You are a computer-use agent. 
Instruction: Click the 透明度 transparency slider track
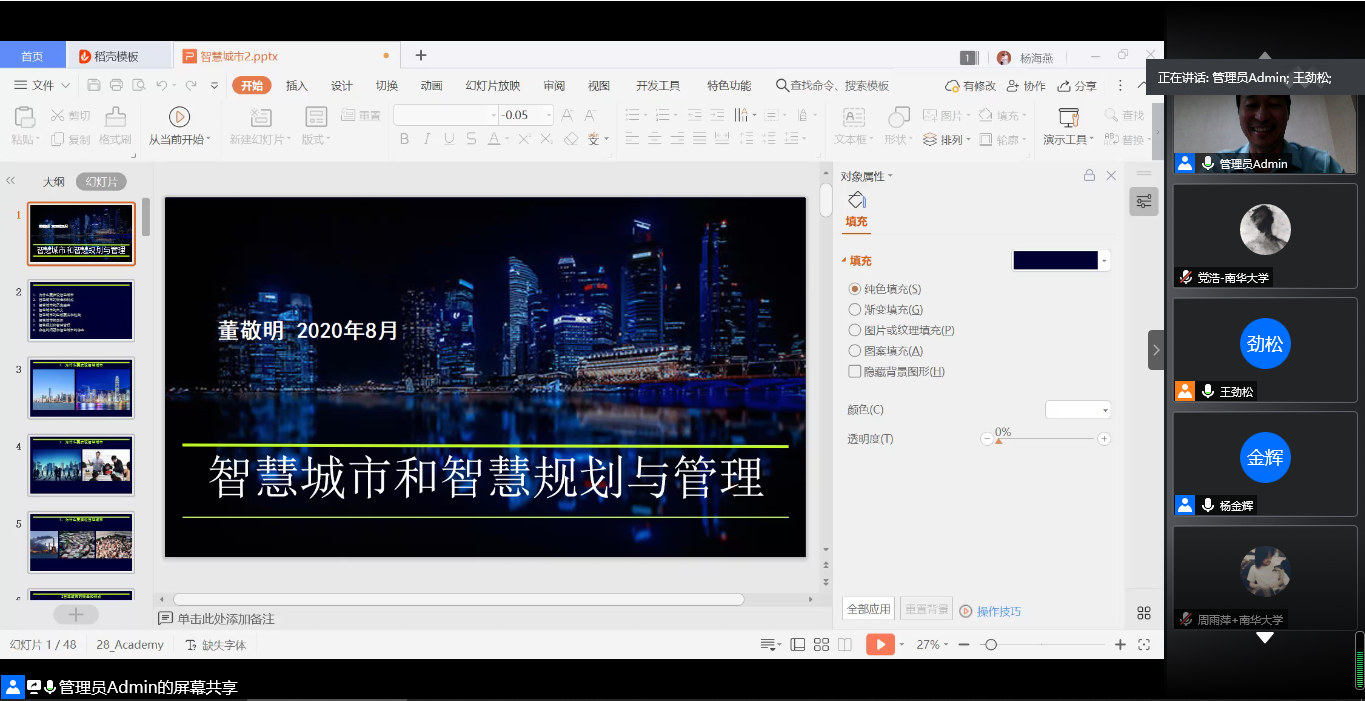coord(1045,439)
